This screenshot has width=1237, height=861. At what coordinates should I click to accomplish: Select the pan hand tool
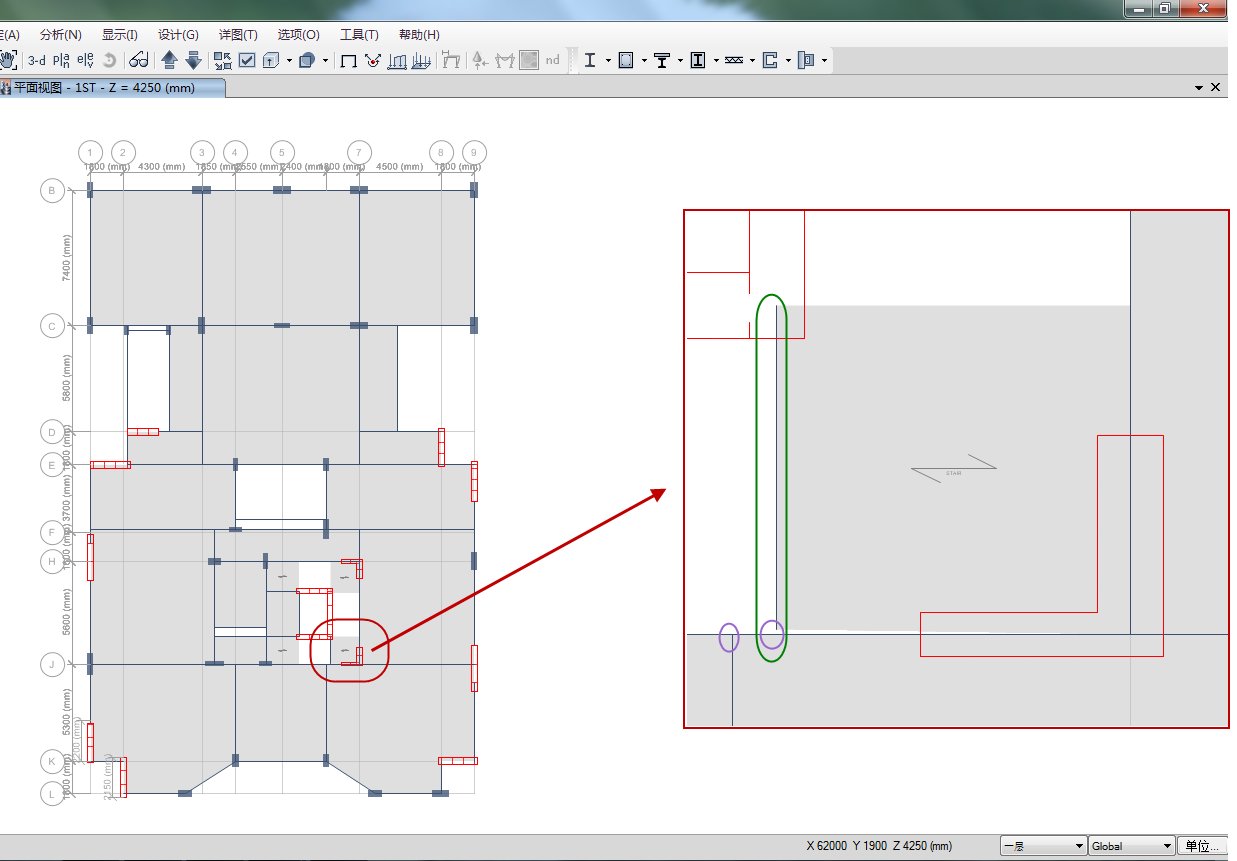click(9, 60)
